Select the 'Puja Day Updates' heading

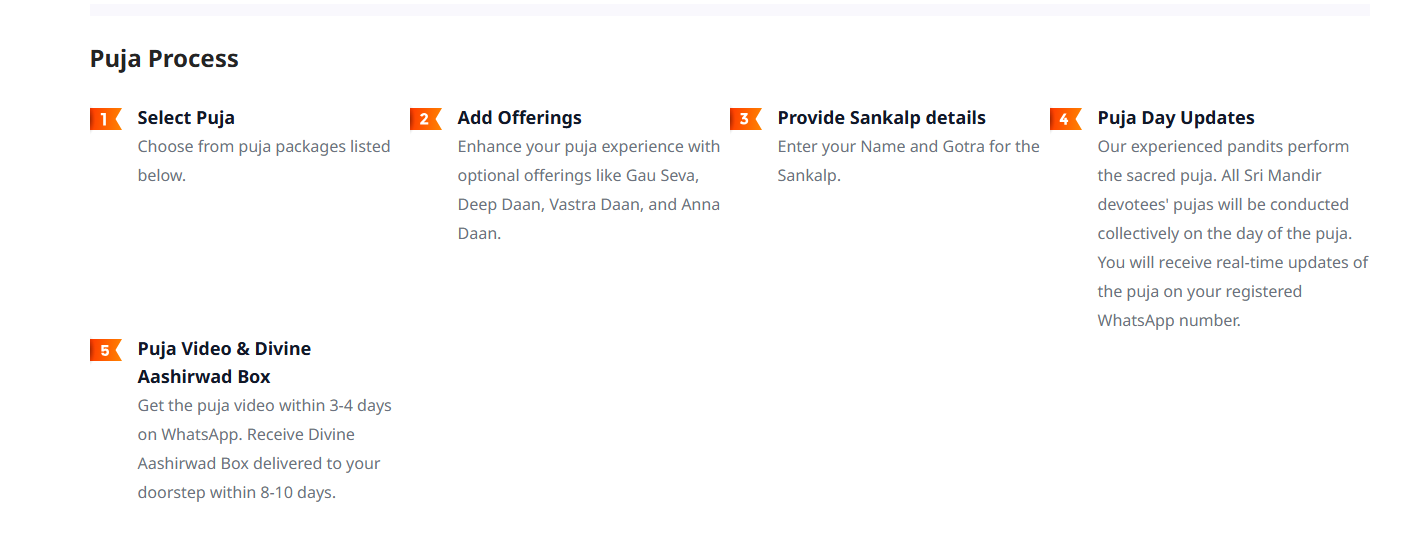click(1175, 118)
